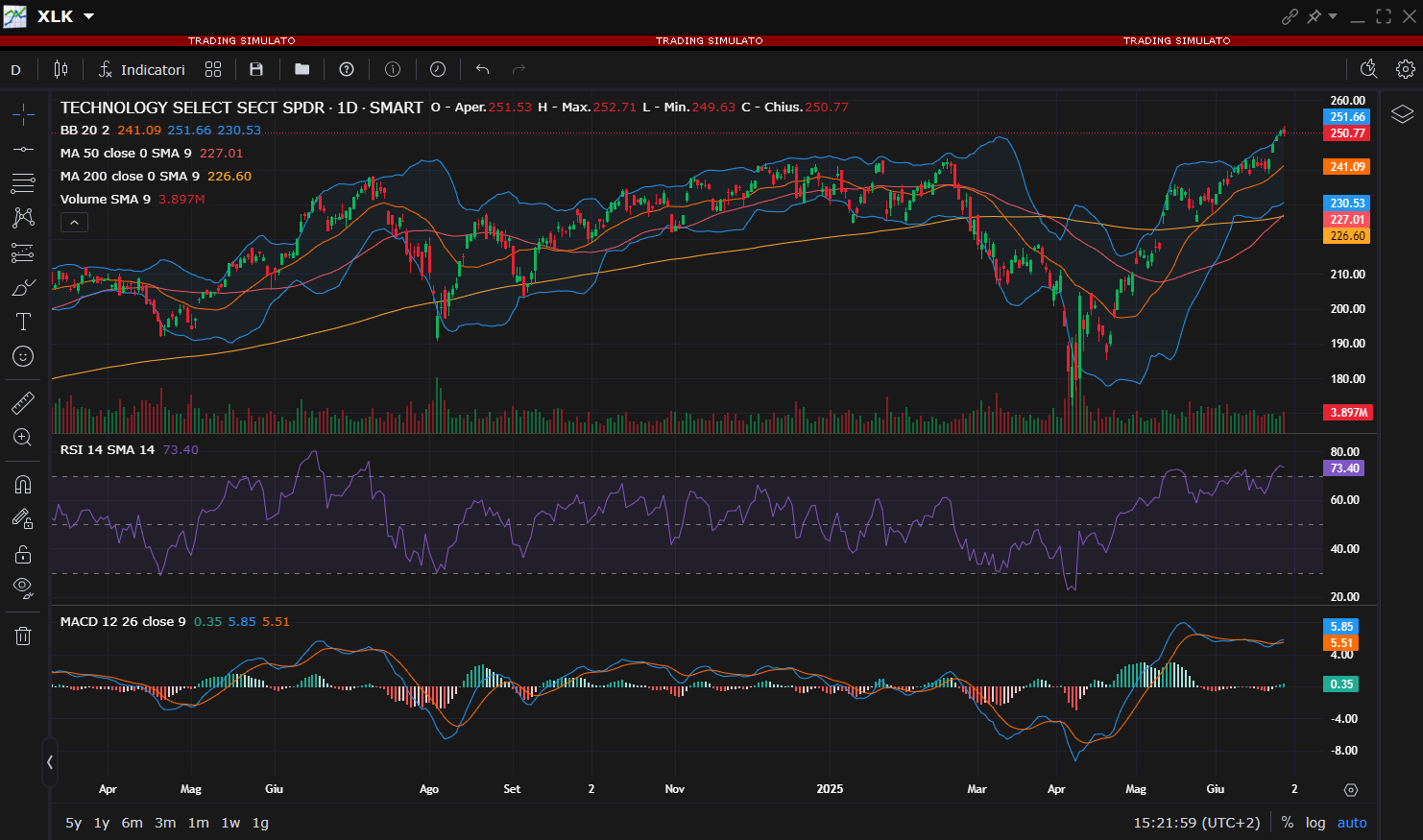Click the TECHNOLOGY SELECT SECT SPDR title

pos(193,108)
